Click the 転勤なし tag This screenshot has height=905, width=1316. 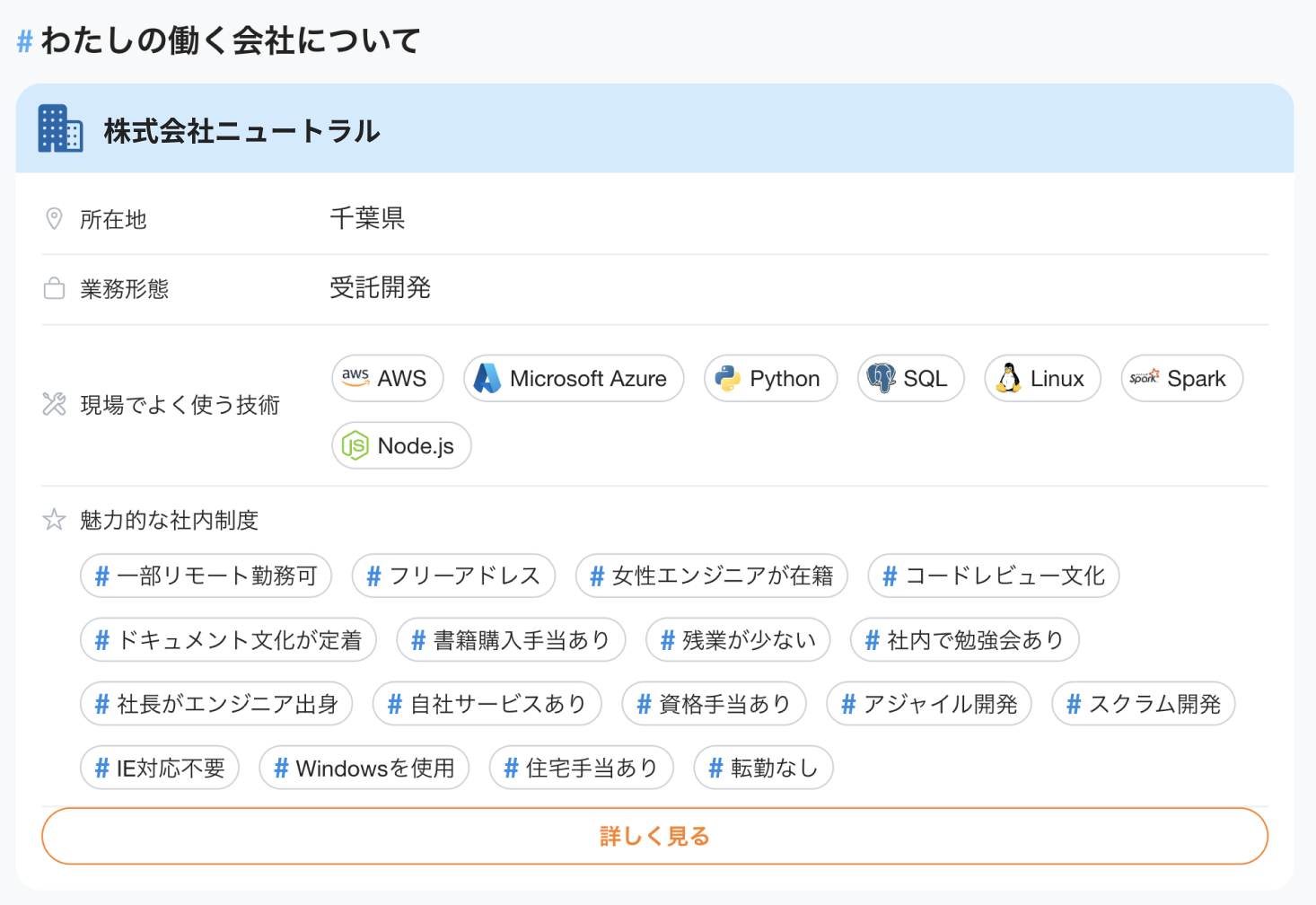763,769
